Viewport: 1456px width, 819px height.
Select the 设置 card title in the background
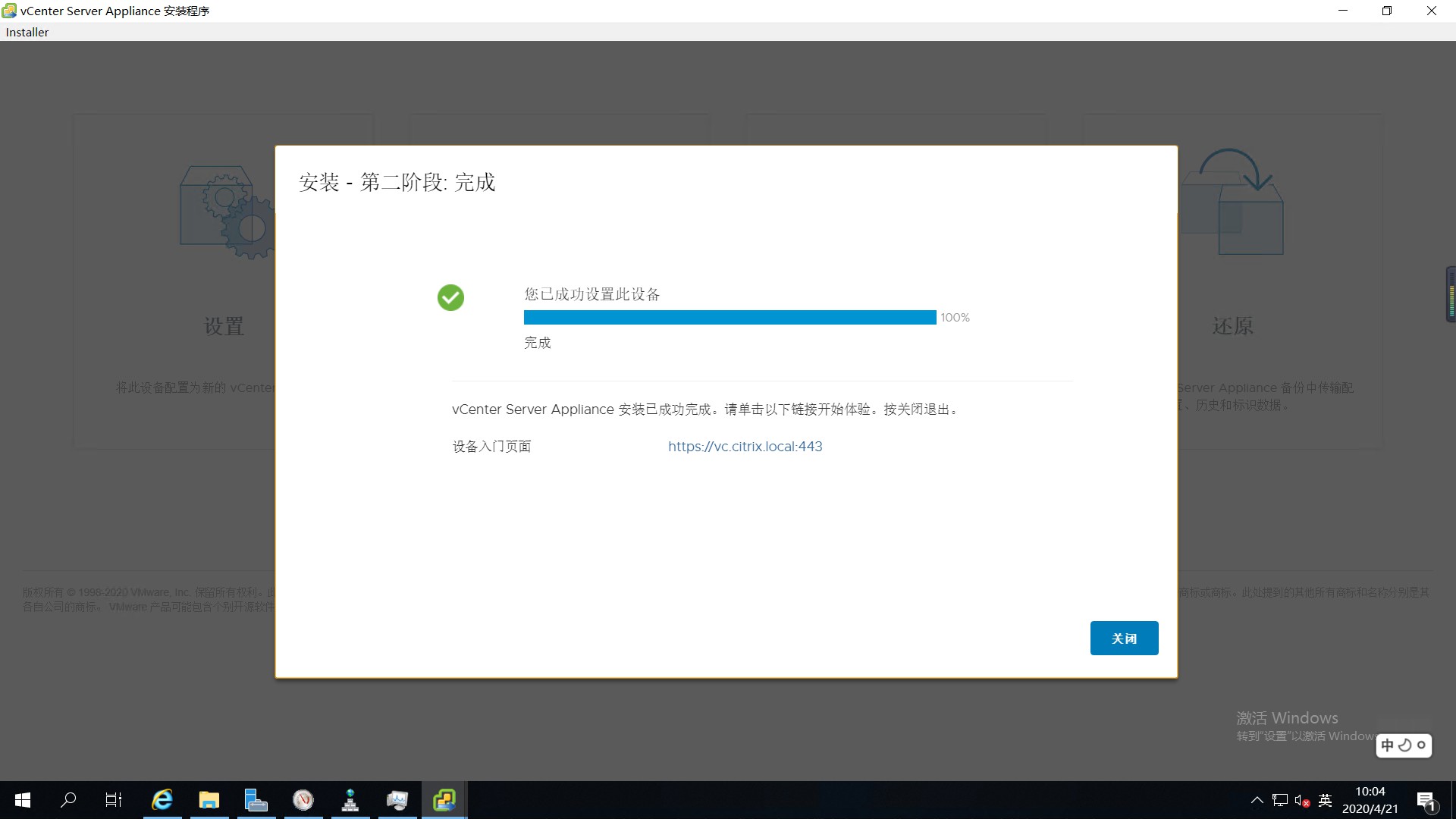pos(224,326)
